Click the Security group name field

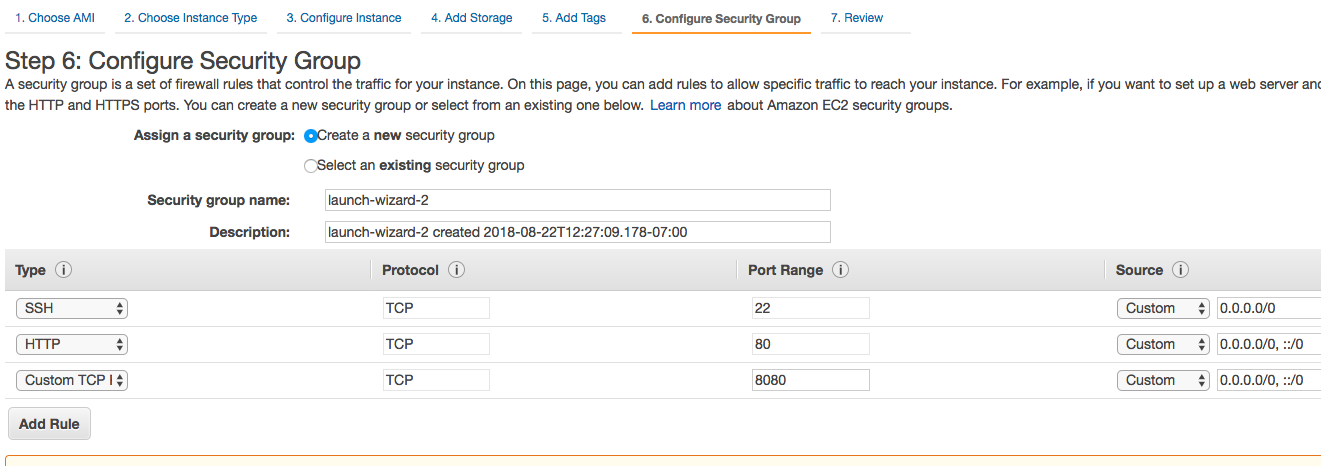point(578,200)
